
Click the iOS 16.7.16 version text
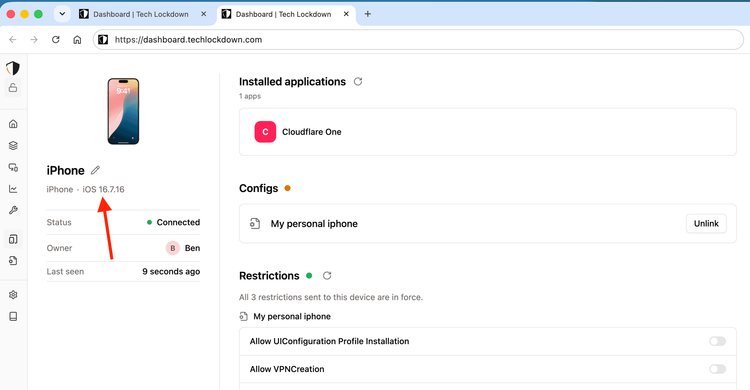[x=103, y=189]
